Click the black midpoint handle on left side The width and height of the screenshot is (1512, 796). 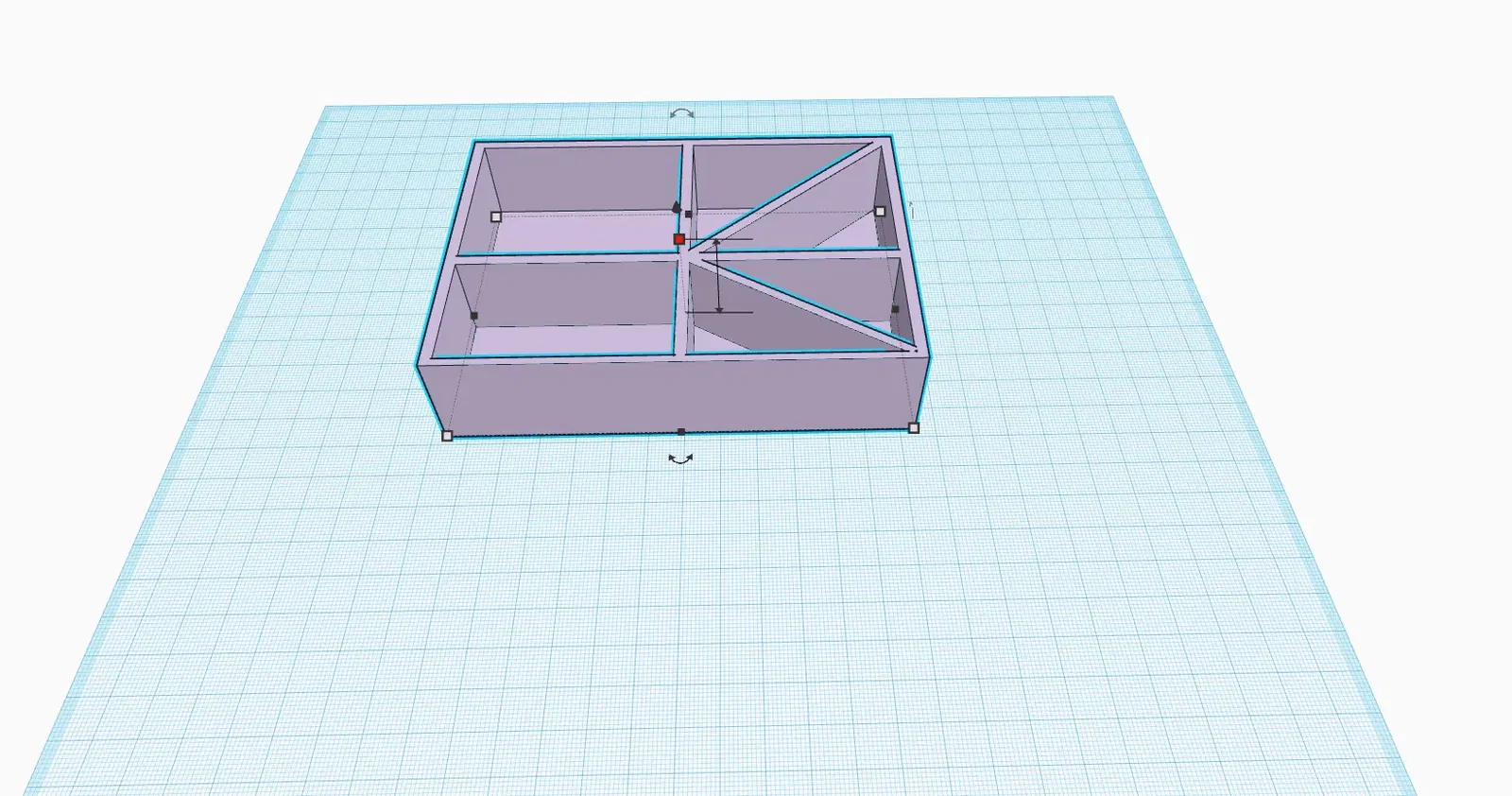click(474, 316)
